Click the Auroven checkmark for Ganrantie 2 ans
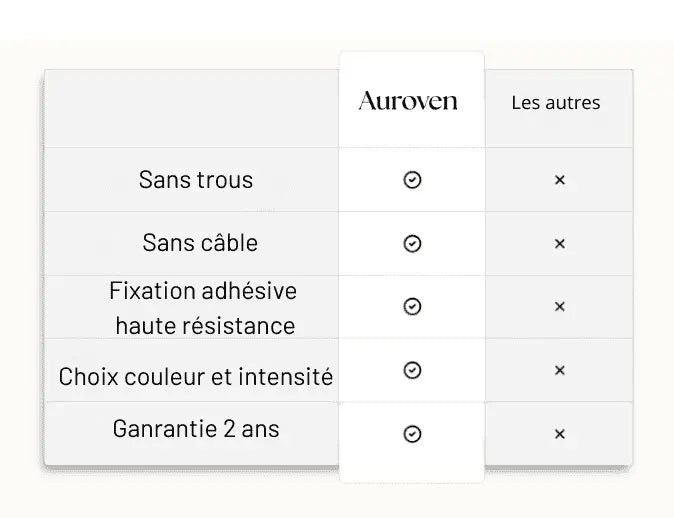This screenshot has height=518, width=674. [x=412, y=434]
